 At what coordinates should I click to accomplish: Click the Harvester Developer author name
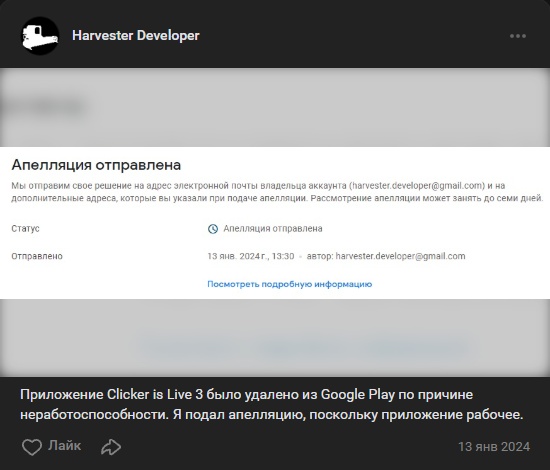(136, 35)
